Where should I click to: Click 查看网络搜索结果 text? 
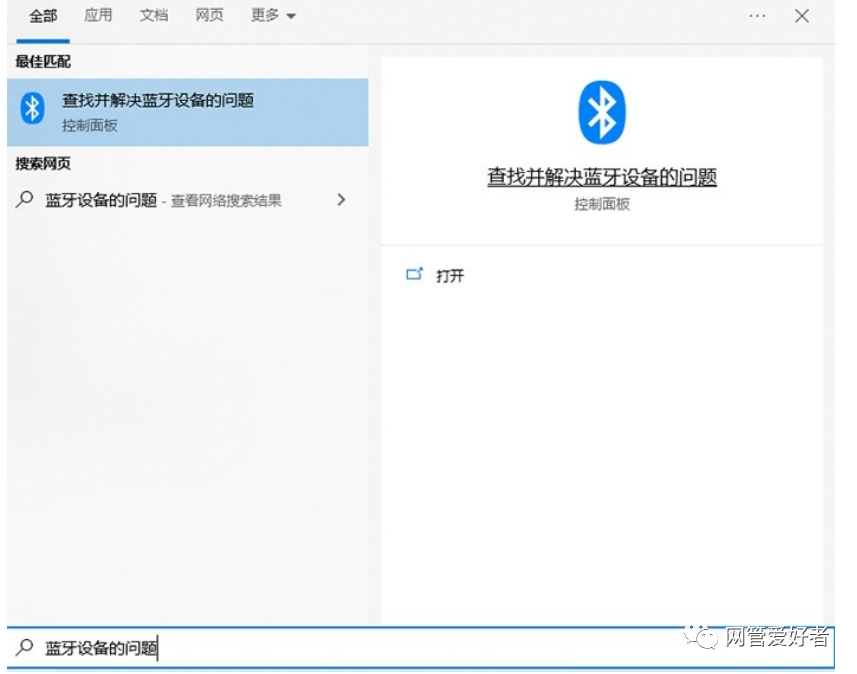tap(226, 201)
